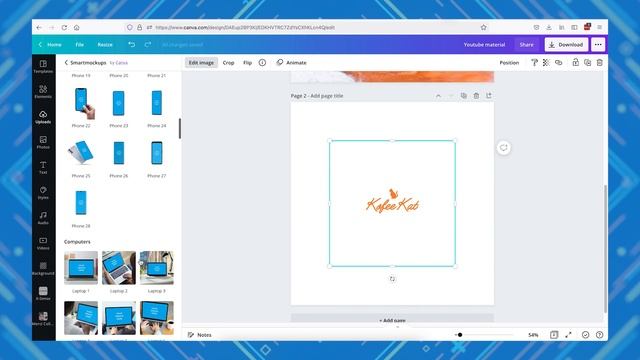
Task: Open the Uploads sidebar tab
Action: [x=43, y=117]
